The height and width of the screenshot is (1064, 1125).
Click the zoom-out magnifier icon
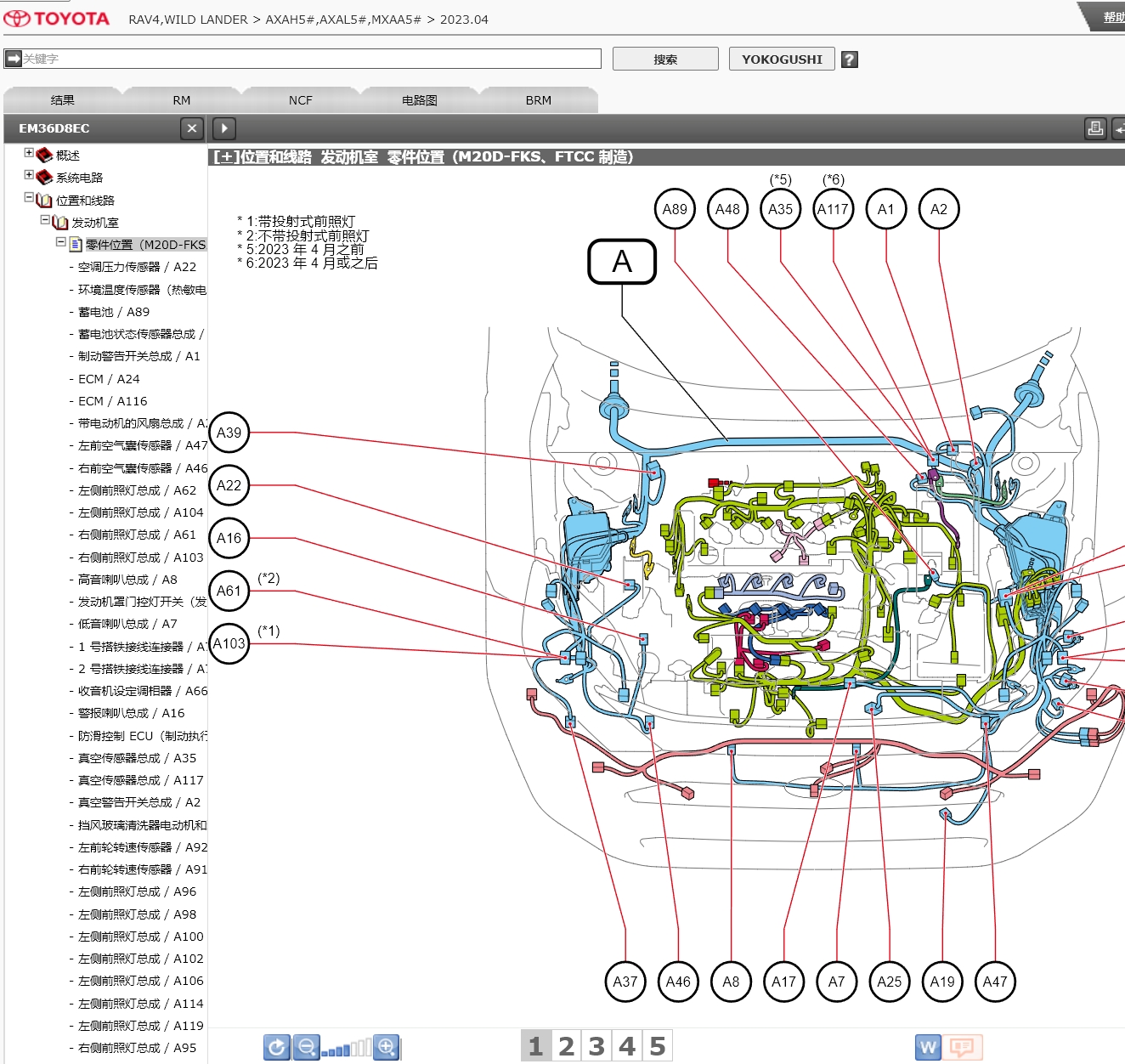pyautogui.click(x=307, y=1047)
